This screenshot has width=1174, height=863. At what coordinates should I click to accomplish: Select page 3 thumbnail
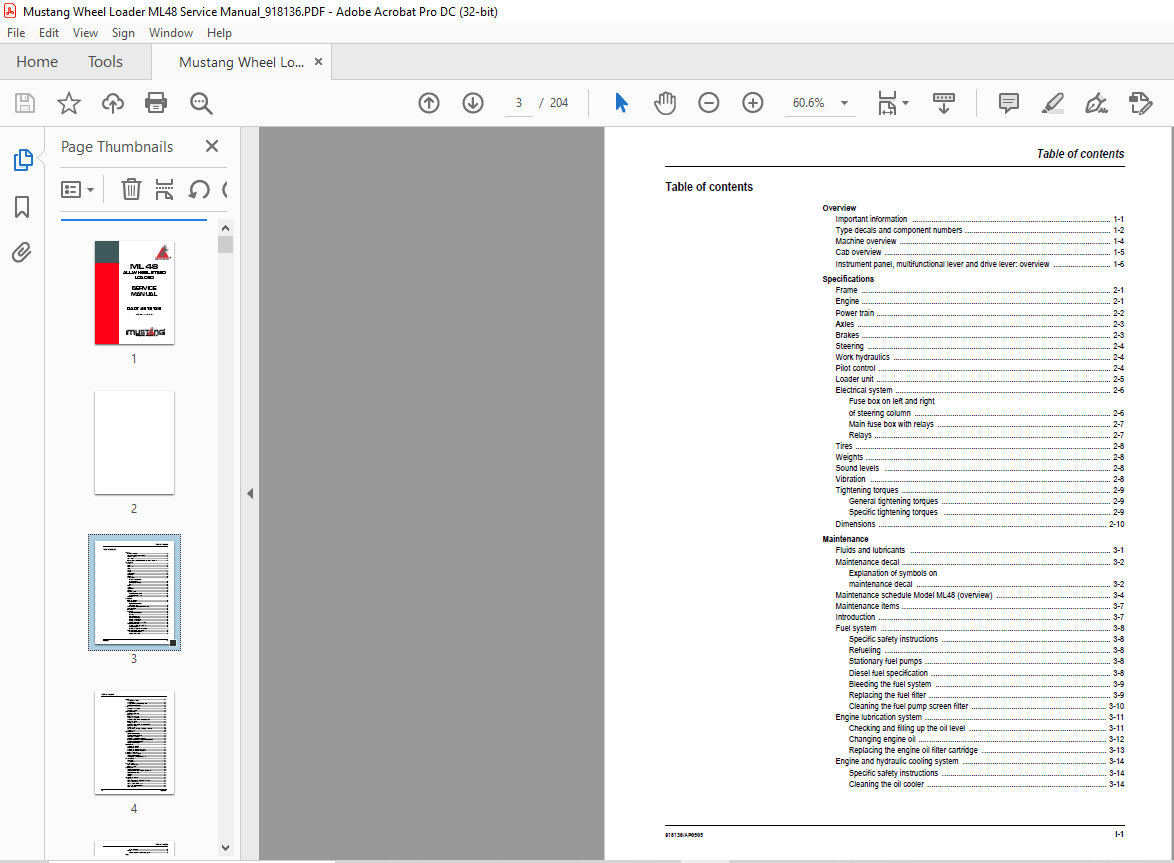(134, 592)
